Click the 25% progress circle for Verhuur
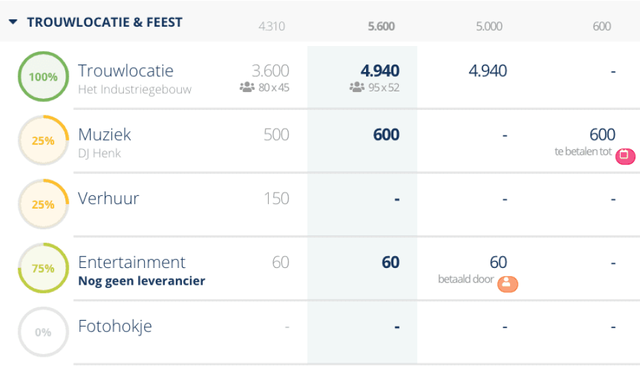 (43, 204)
